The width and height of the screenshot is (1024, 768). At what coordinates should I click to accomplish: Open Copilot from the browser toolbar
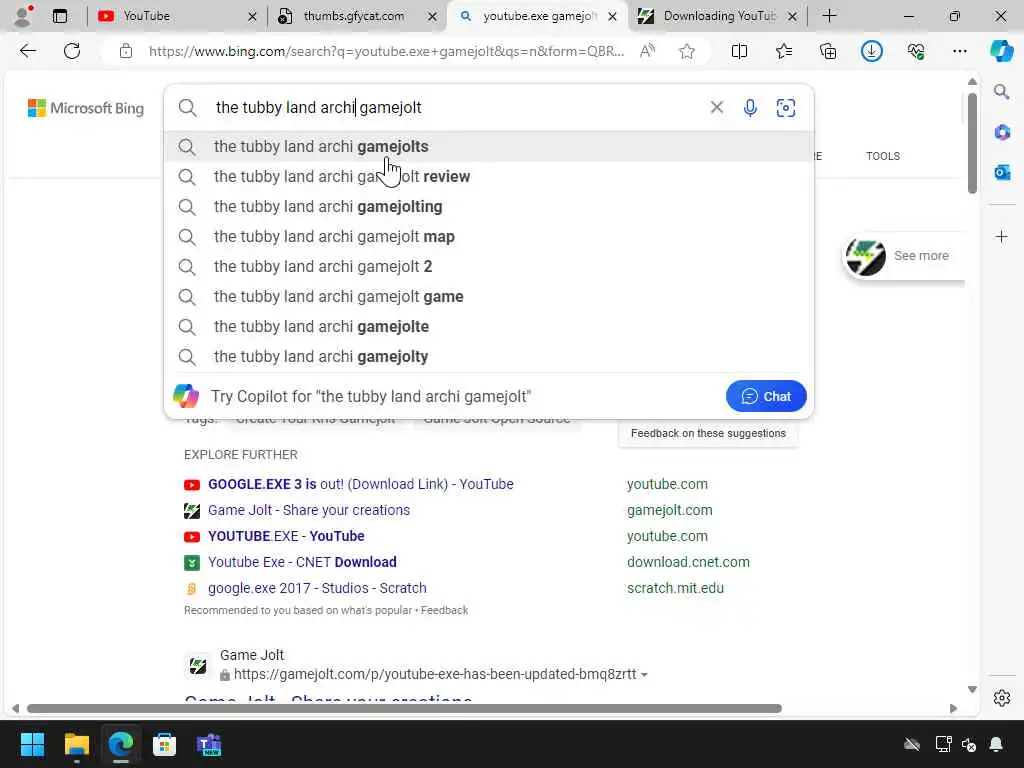click(1001, 51)
